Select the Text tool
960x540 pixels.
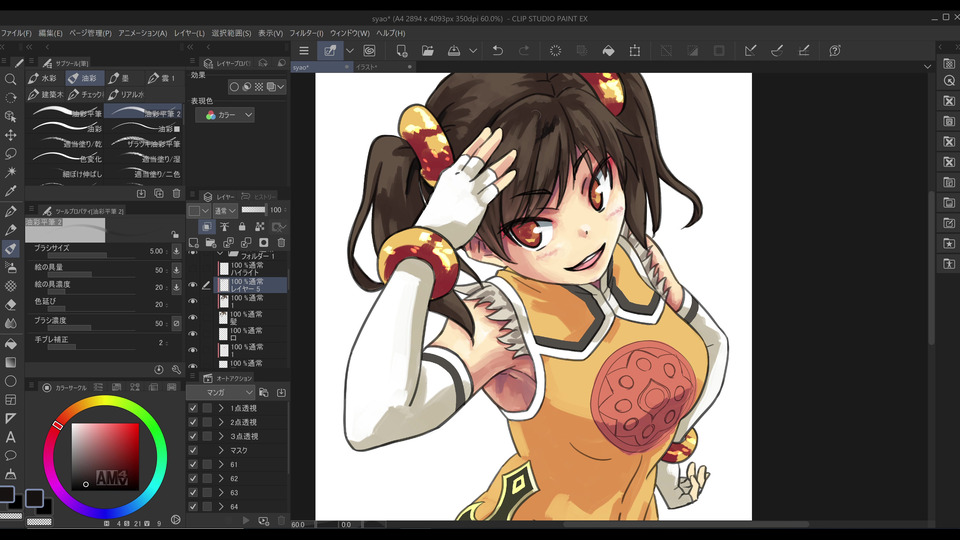pyautogui.click(x=10, y=437)
